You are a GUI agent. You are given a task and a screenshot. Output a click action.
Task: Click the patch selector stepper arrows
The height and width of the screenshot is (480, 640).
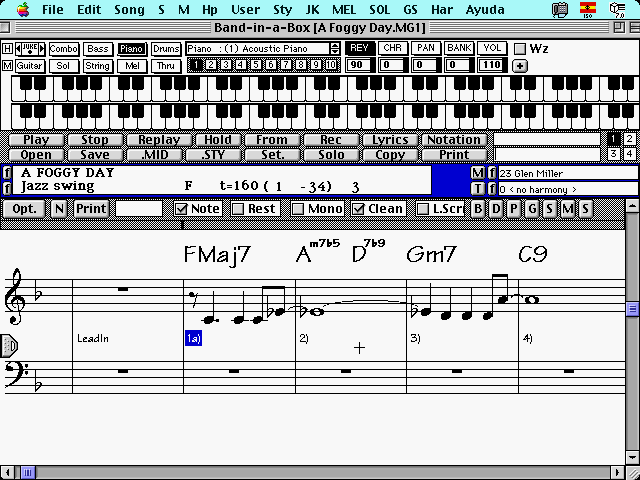(x=335, y=49)
